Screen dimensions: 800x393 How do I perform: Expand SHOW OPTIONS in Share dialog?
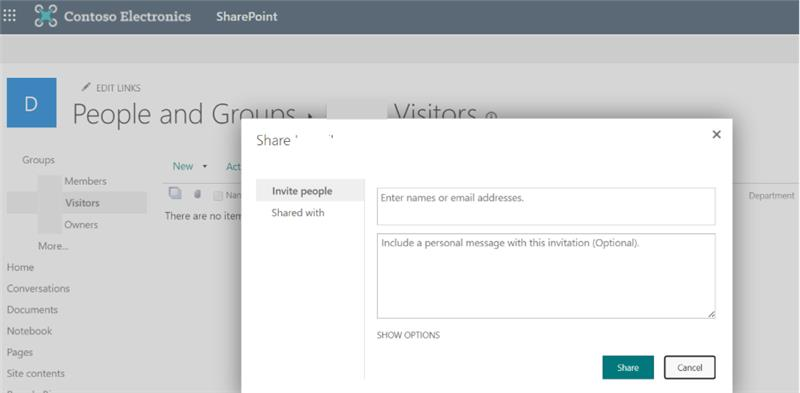click(x=408, y=335)
